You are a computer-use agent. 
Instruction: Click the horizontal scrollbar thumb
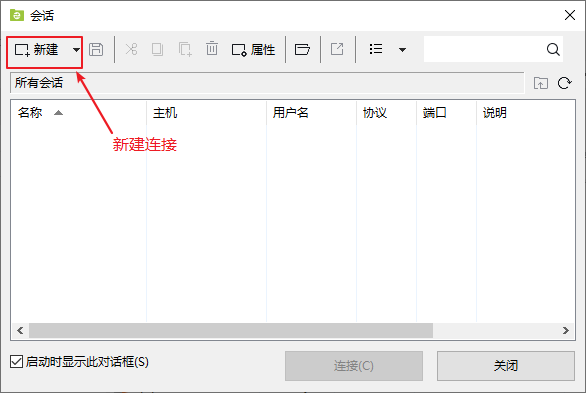(x=231, y=331)
